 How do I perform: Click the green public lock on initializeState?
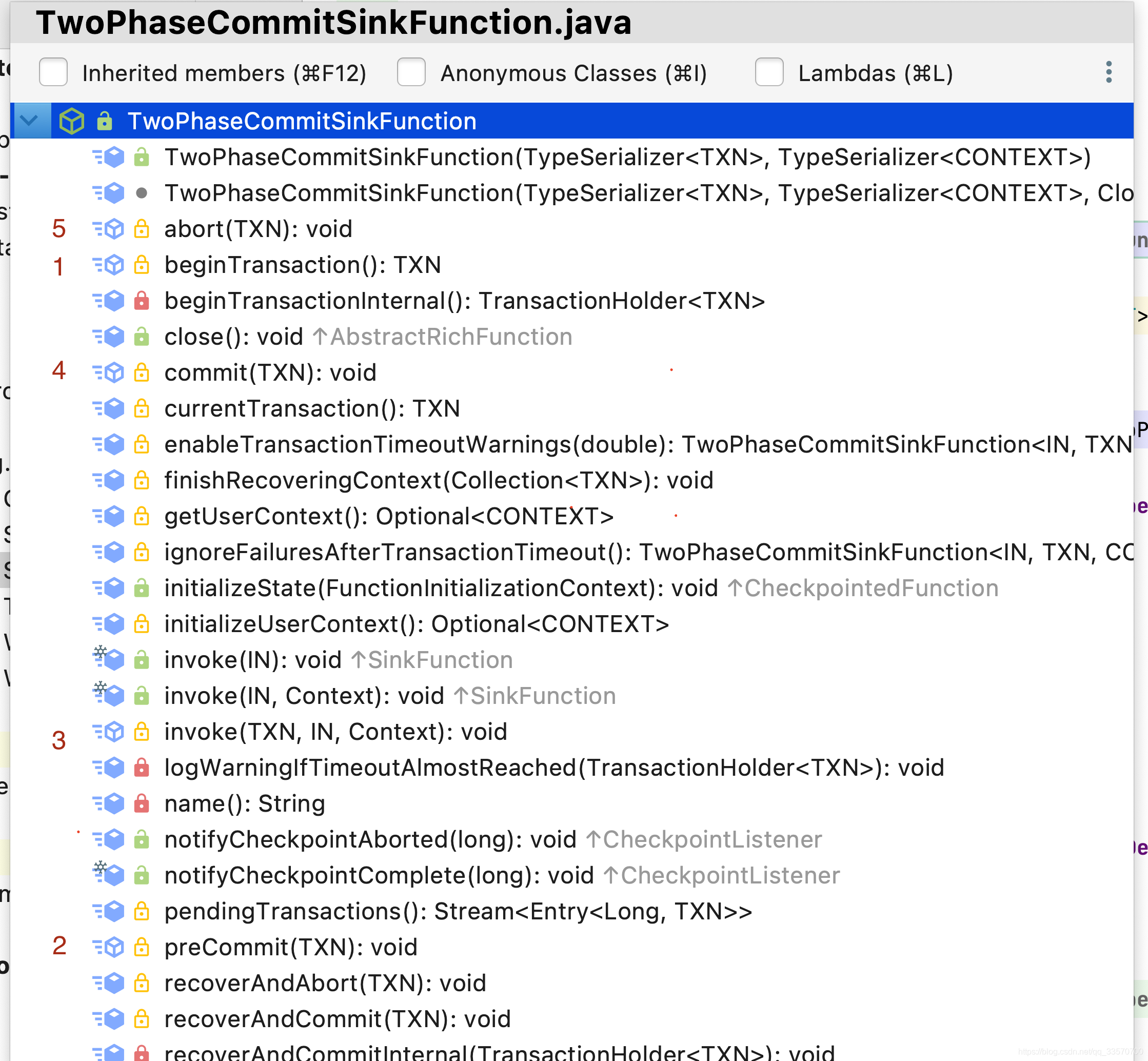[142, 588]
